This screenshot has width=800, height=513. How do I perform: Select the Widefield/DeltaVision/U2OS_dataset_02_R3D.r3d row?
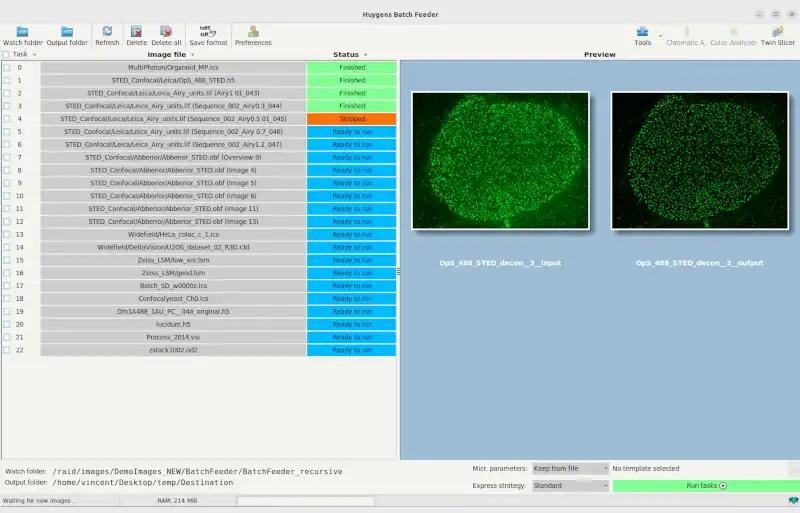click(x=173, y=247)
